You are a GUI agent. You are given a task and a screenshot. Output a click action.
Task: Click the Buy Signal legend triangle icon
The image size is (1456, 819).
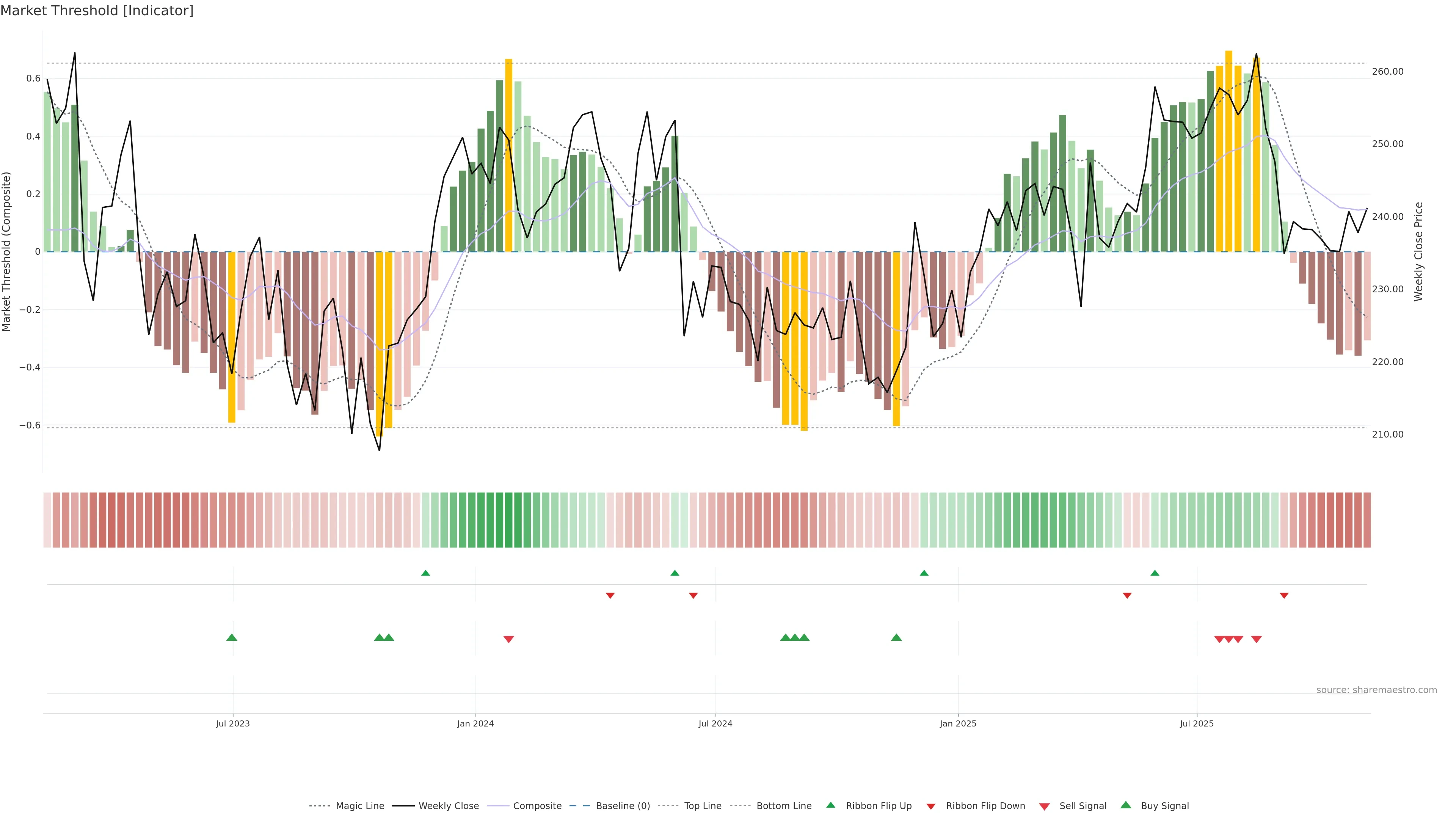[x=1126, y=805]
